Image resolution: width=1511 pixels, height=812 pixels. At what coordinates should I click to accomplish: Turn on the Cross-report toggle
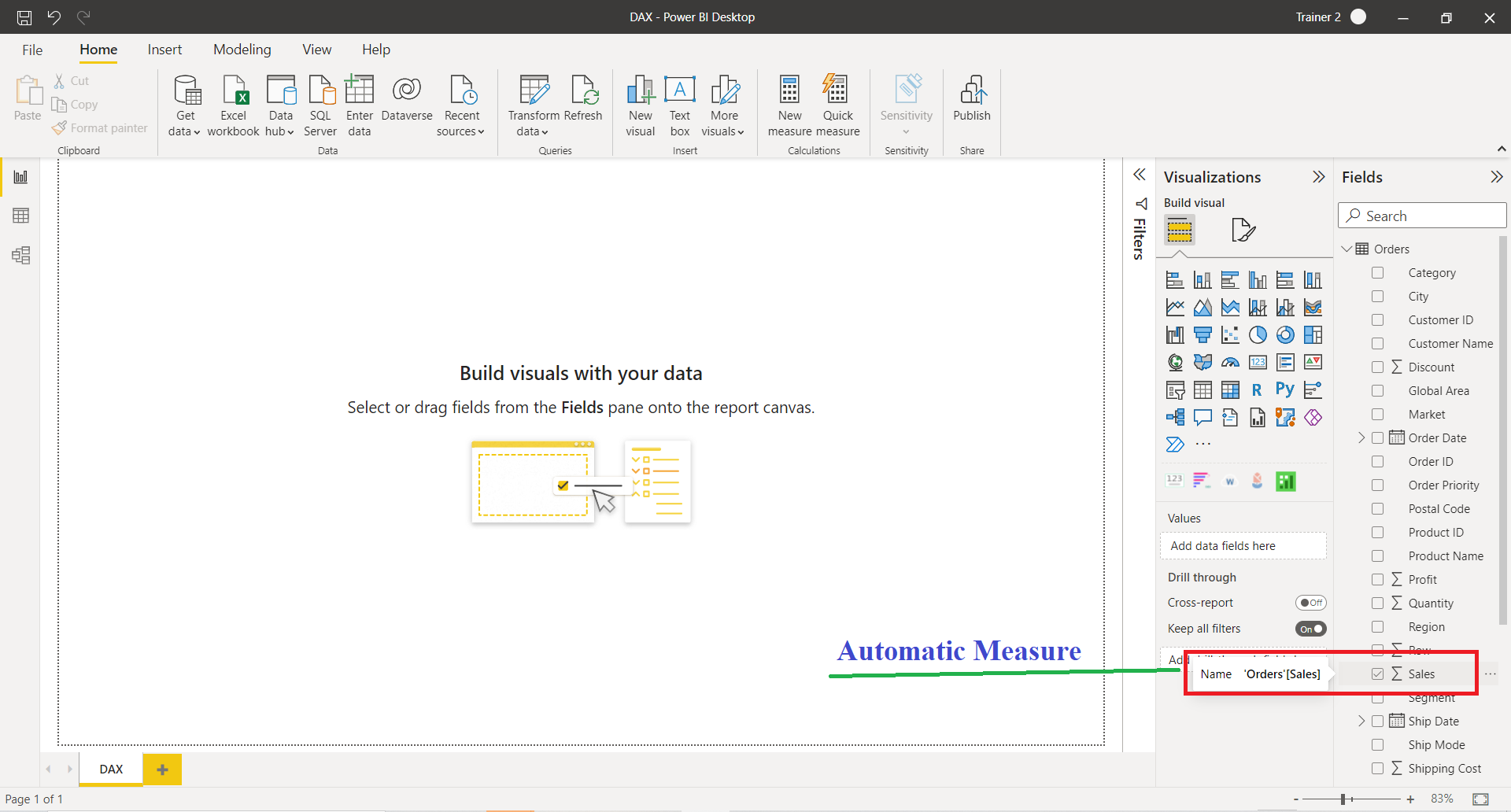tap(1310, 603)
